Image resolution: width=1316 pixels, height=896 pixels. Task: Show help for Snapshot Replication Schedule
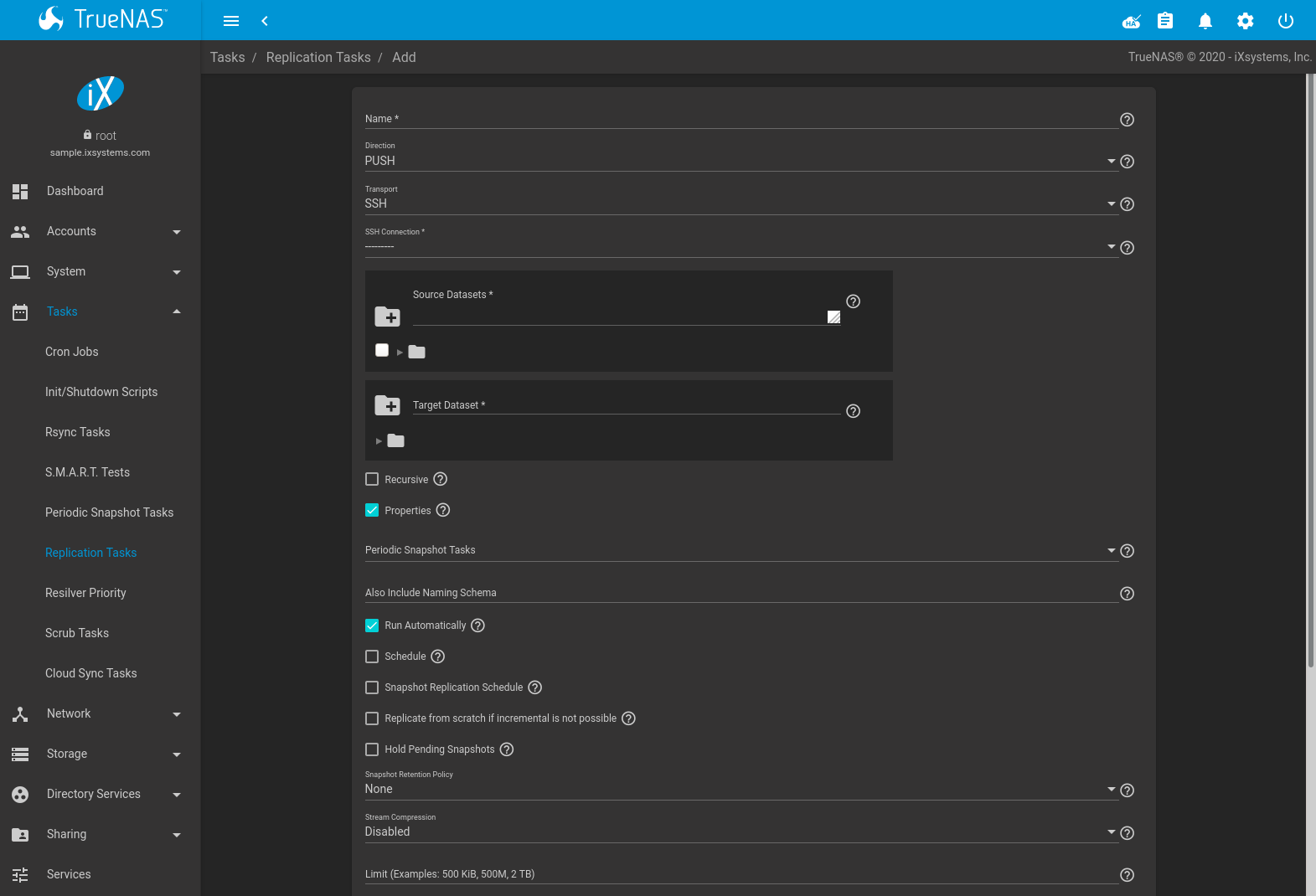[x=535, y=687]
